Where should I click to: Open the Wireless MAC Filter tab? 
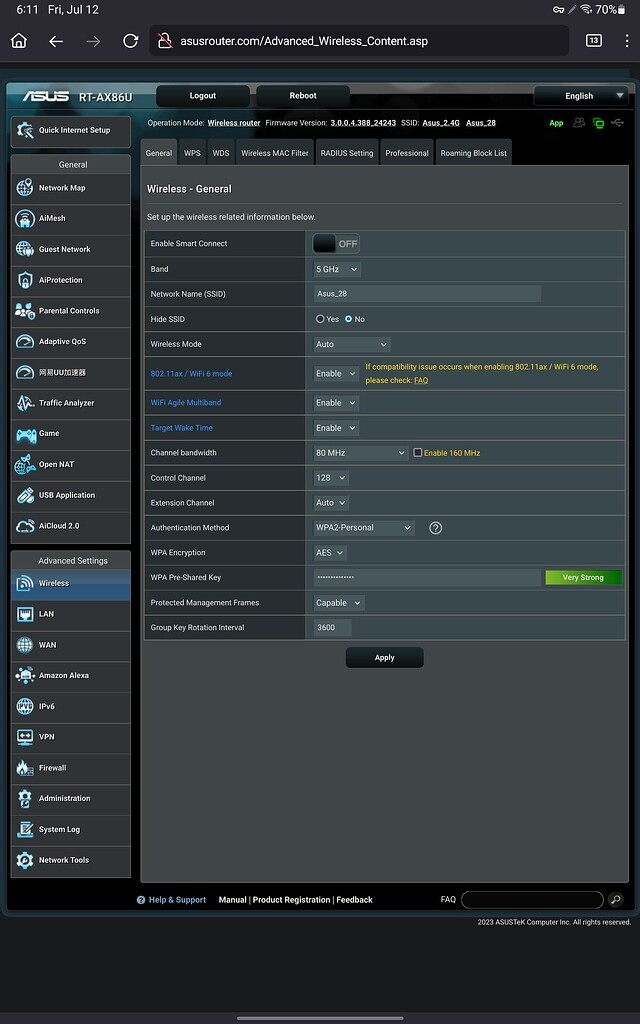click(274, 153)
